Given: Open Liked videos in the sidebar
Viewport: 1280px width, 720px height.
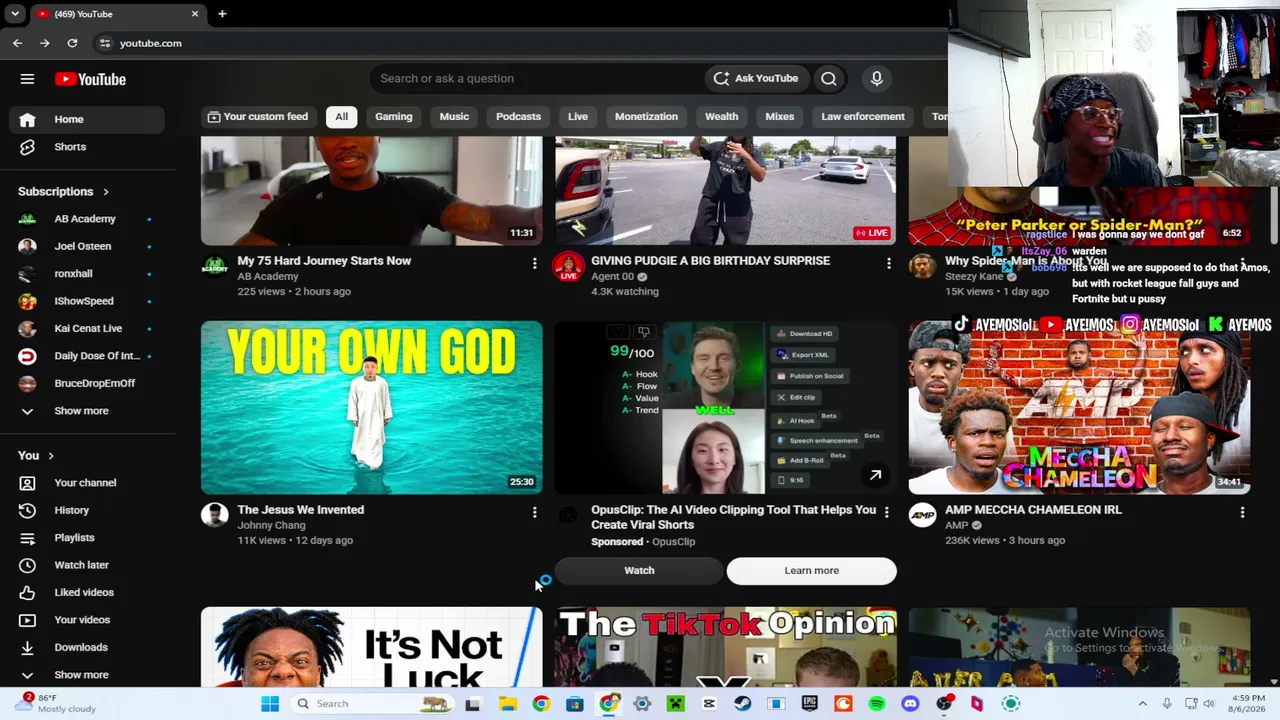Looking at the screenshot, I should 87,592.
